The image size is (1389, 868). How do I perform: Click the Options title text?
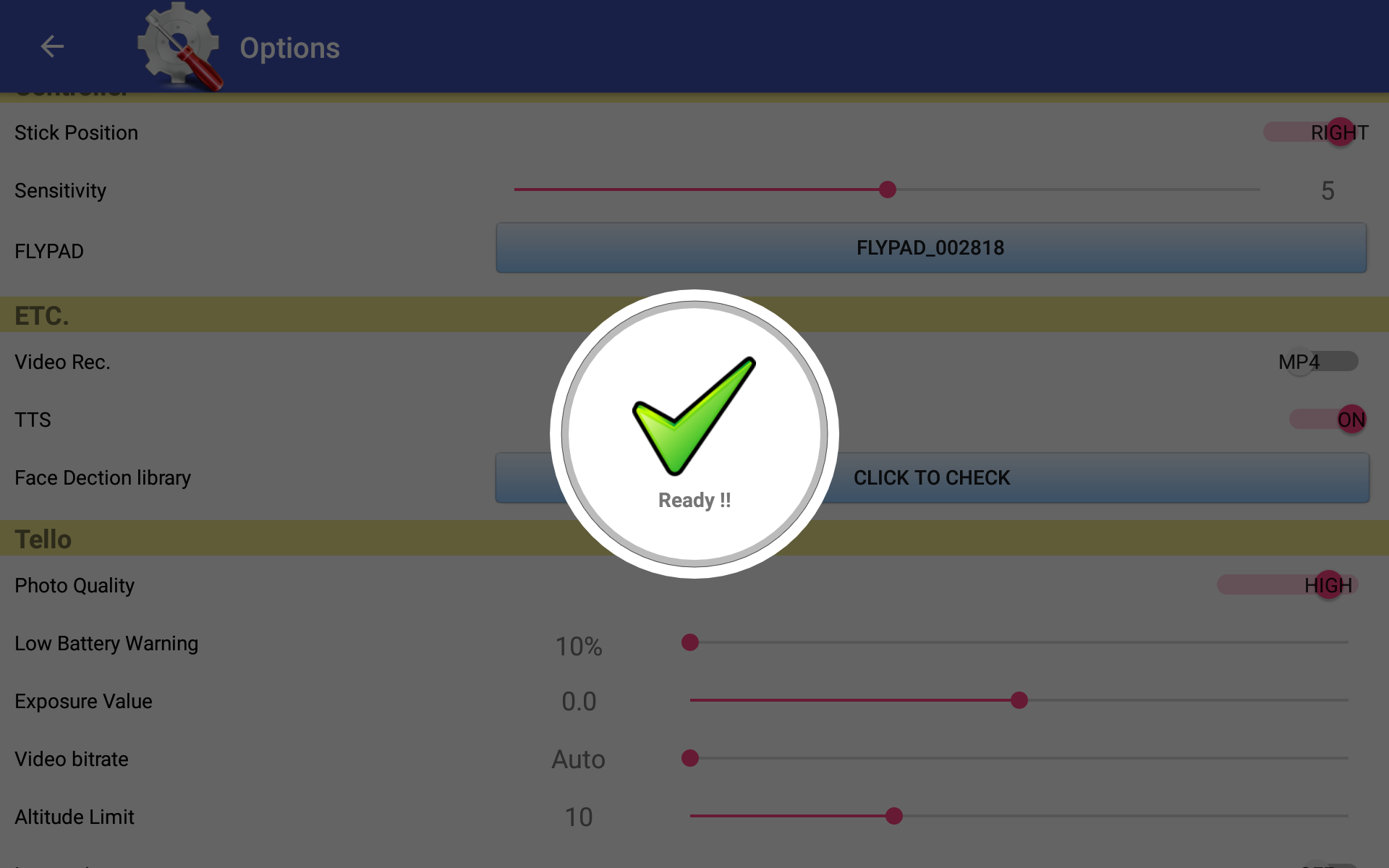[289, 48]
